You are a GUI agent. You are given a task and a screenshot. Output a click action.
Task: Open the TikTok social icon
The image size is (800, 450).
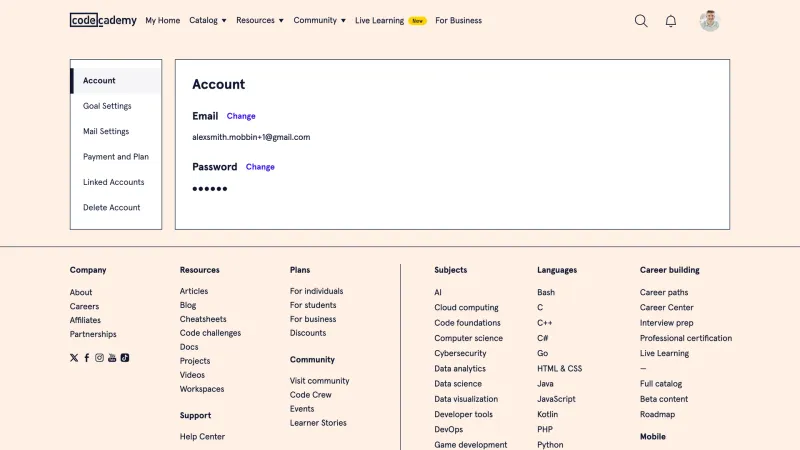pyautogui.click(x=125, y=358)
